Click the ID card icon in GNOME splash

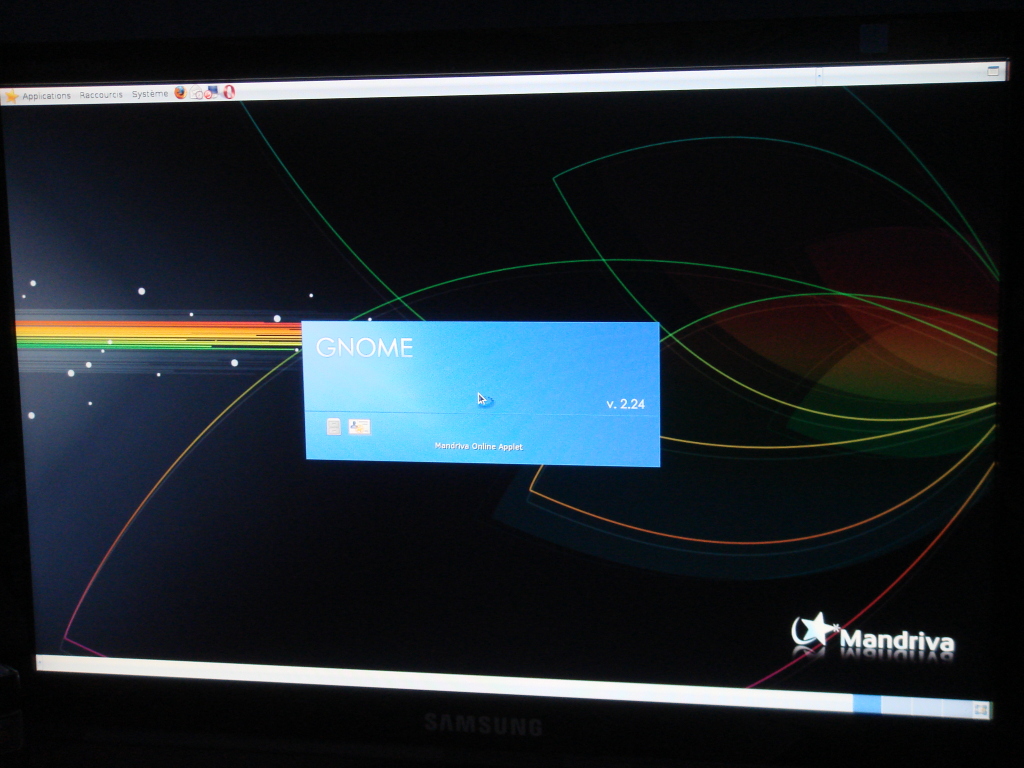tap(359, 426)
